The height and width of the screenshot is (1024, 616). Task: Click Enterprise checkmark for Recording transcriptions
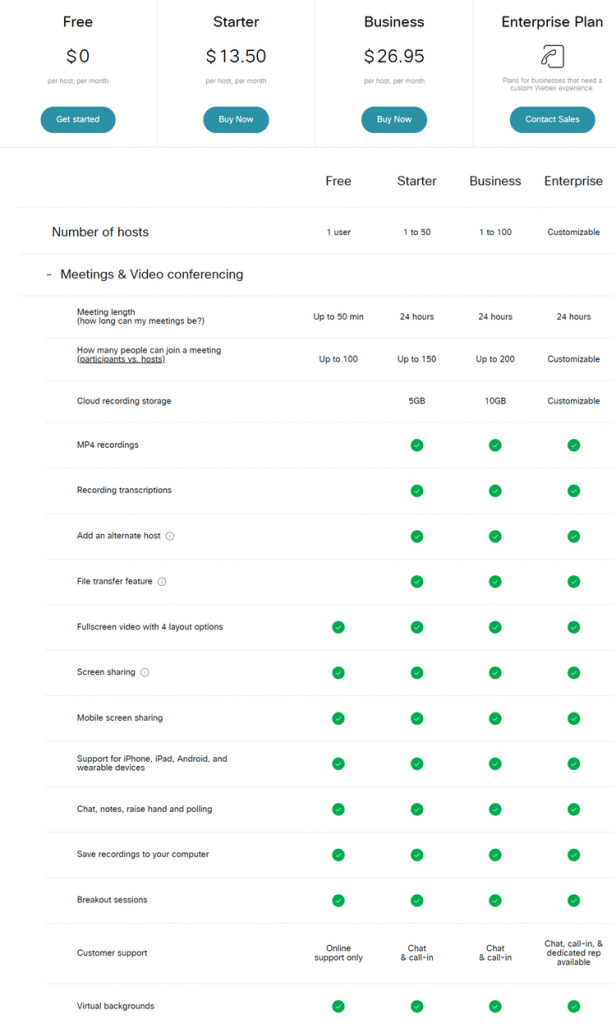[574, 491]
